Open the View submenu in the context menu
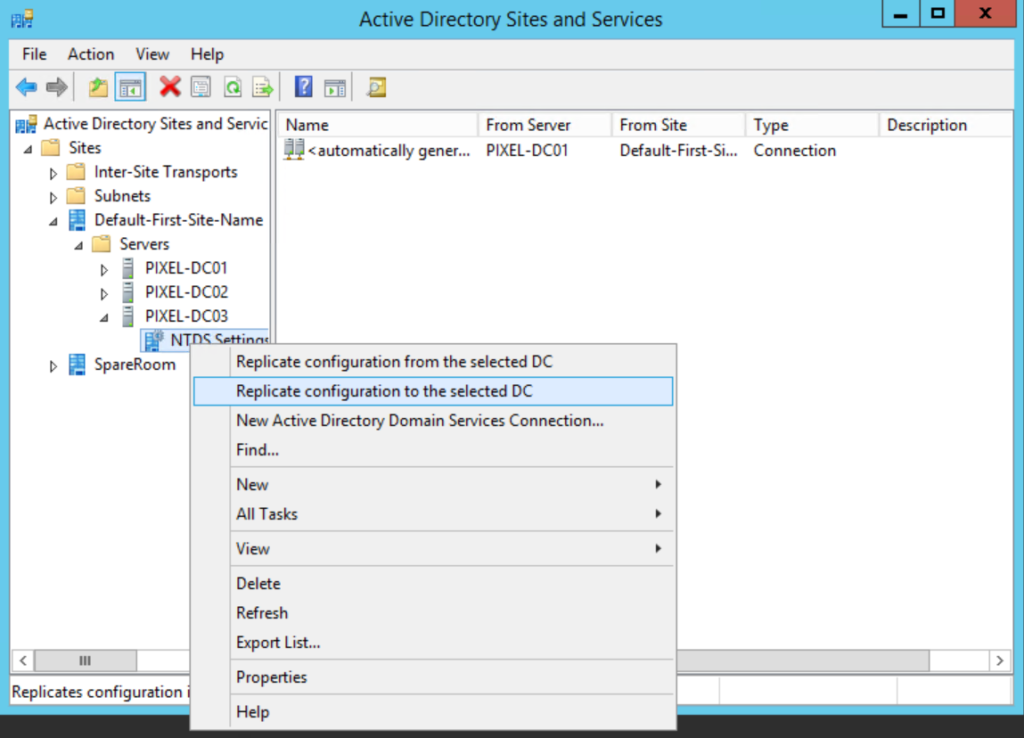1024x738 pixels. click(252, 548)
